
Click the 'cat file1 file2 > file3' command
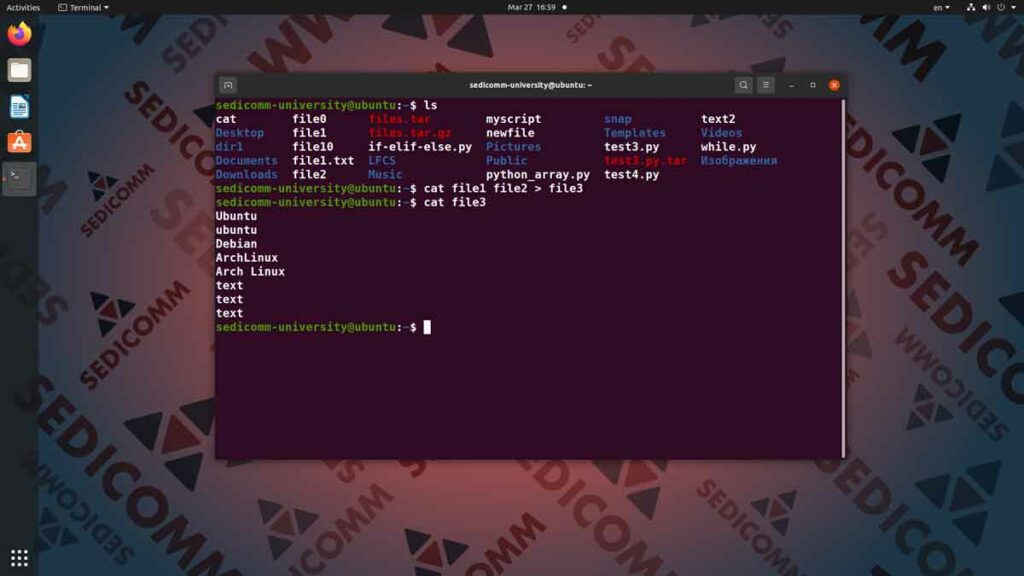point(503,188)
